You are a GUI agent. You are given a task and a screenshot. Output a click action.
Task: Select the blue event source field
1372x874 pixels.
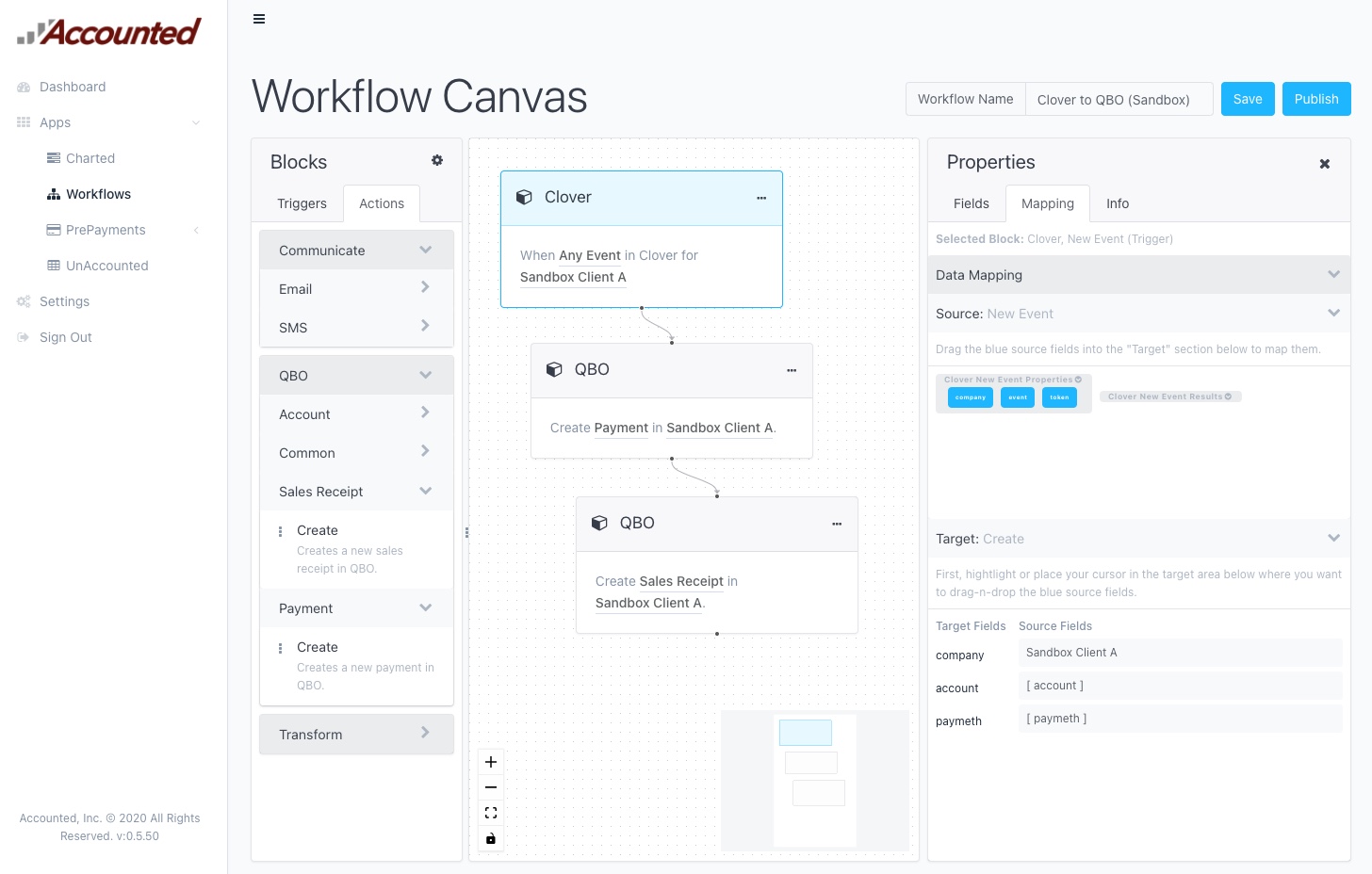1018,397
